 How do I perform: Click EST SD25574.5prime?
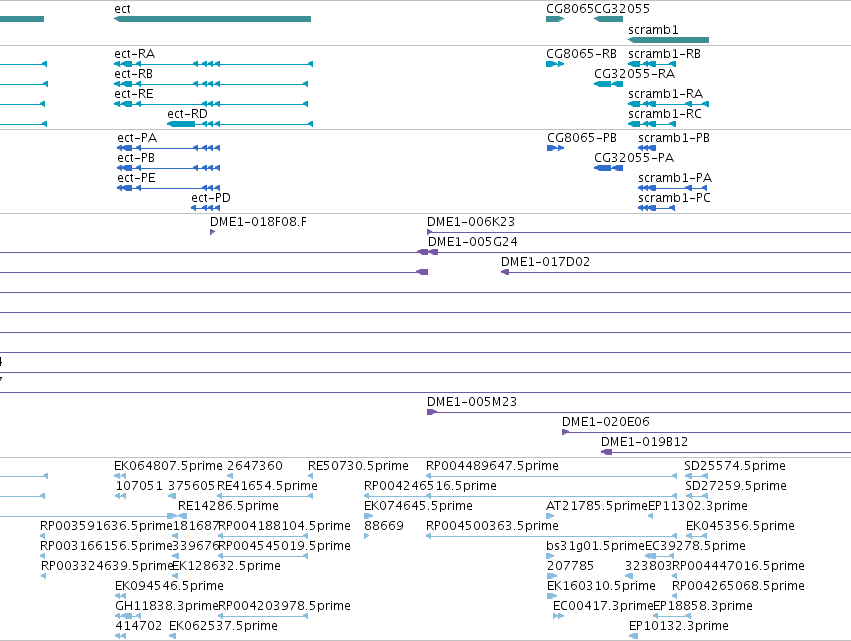click(x=735, y=466)
